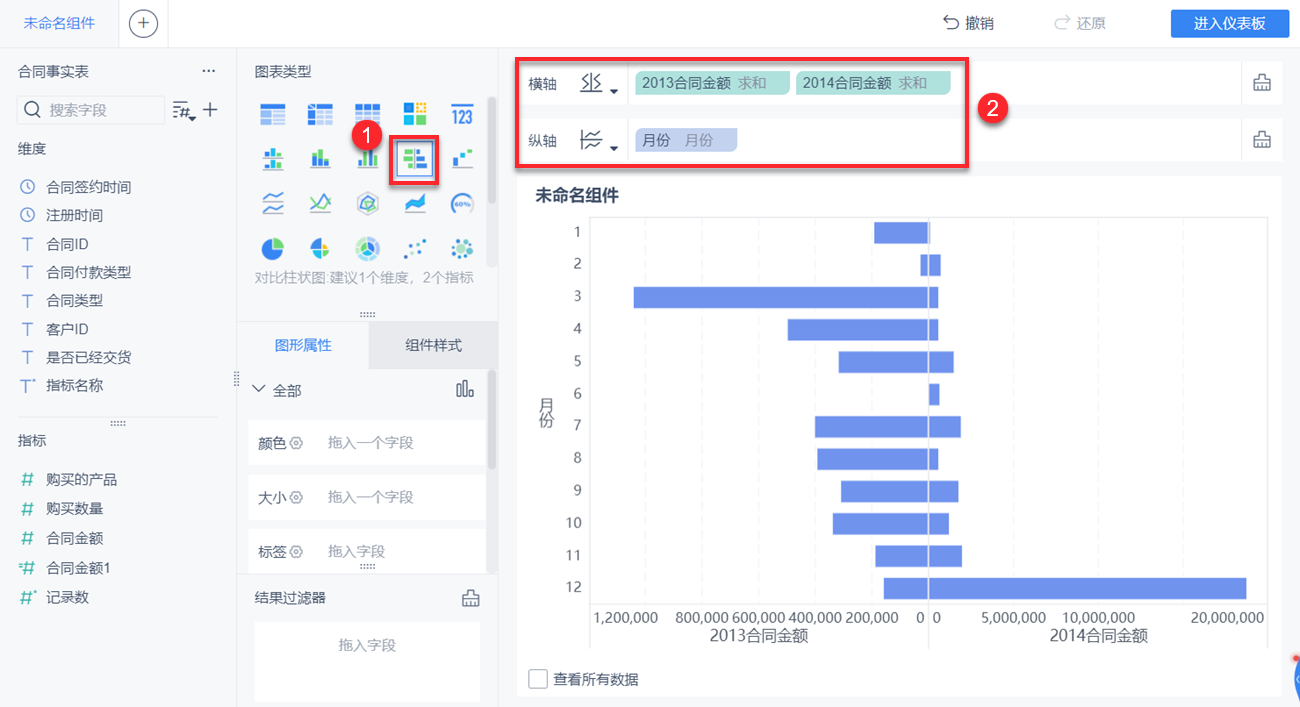1300x707 pixels.
Task: Click the 还原 redo button
Action: pos(1080,23)
